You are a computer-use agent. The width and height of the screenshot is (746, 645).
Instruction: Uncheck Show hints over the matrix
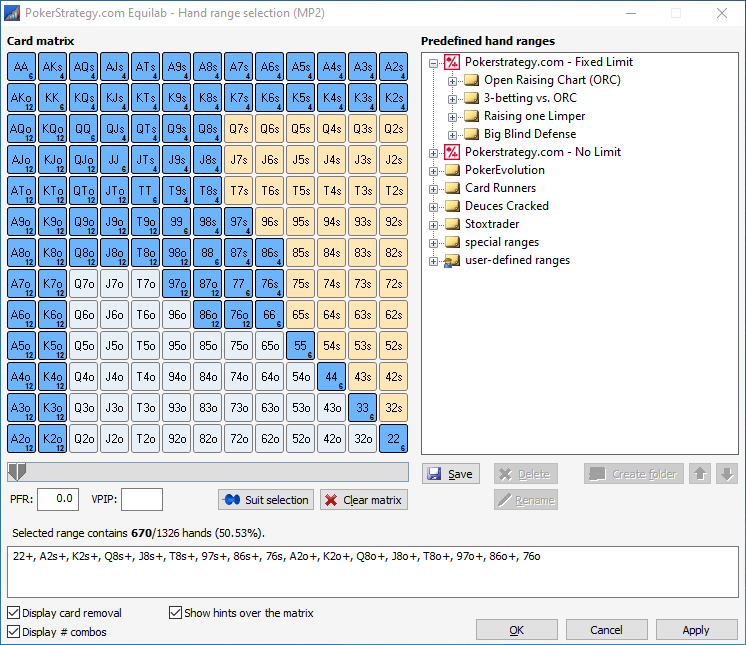(176, 613)
